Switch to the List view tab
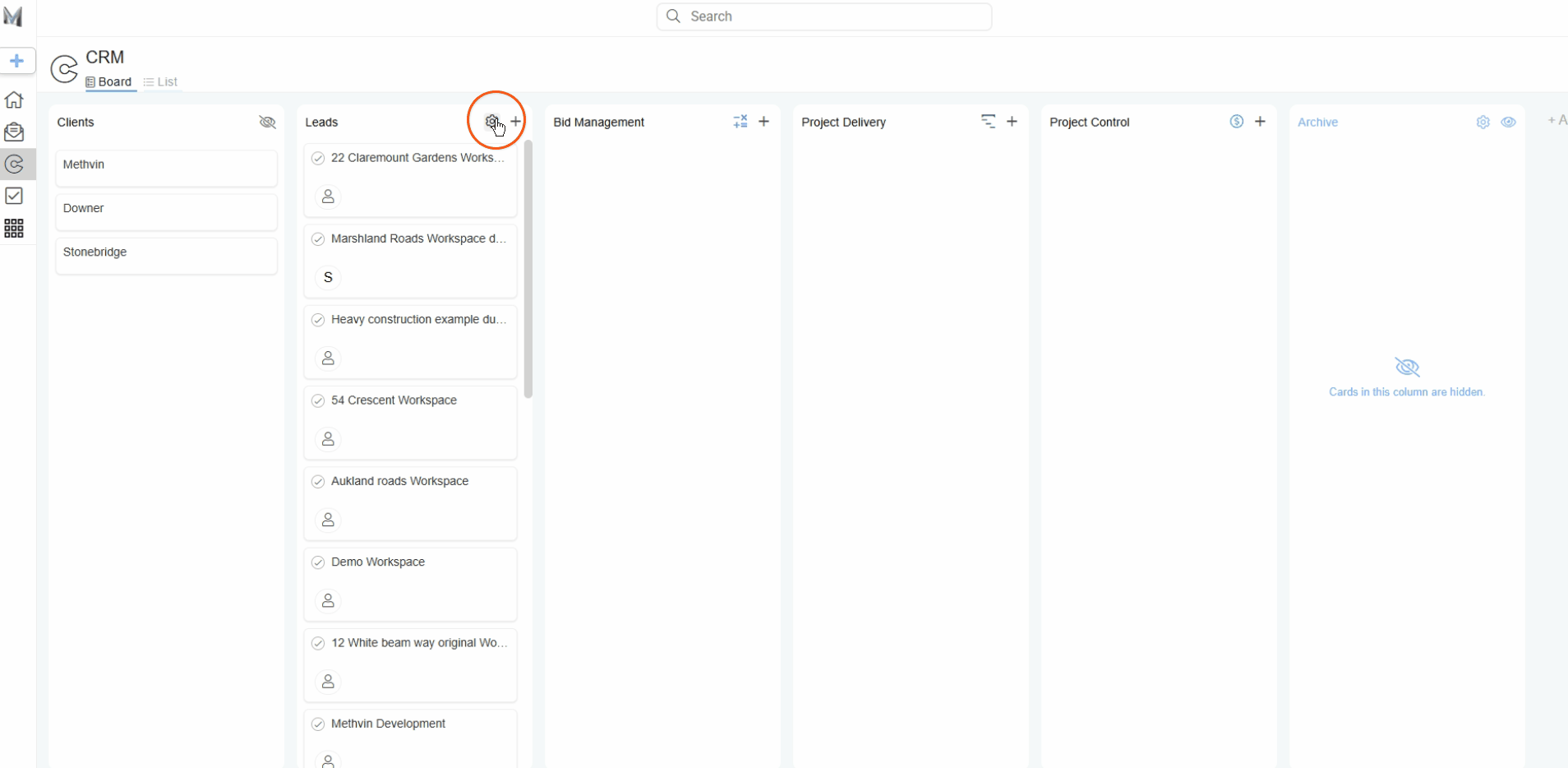1568x768 pixels. [160, 82]
